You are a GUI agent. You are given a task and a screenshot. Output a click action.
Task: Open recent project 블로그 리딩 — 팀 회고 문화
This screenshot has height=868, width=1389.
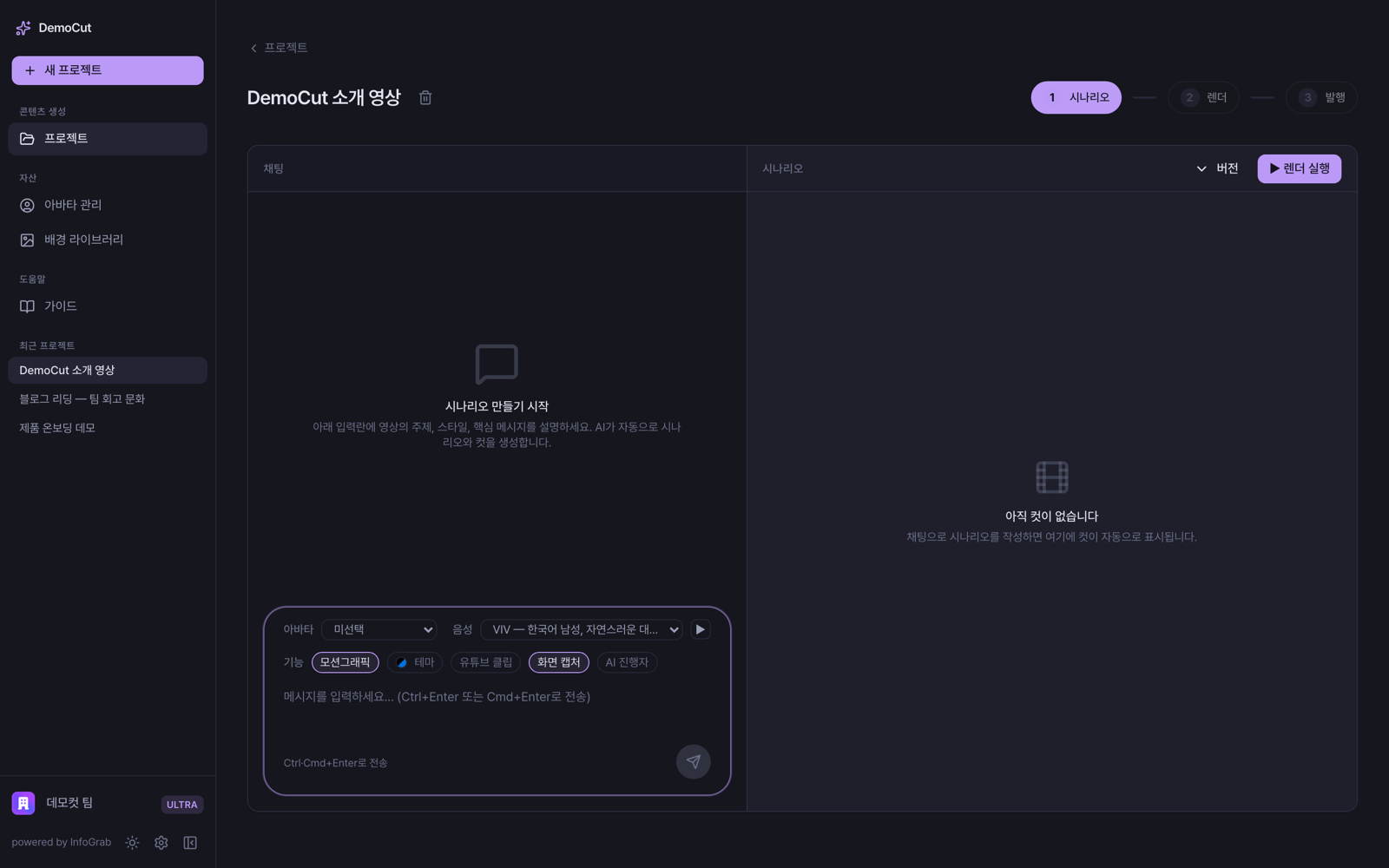tap(108, 399)
